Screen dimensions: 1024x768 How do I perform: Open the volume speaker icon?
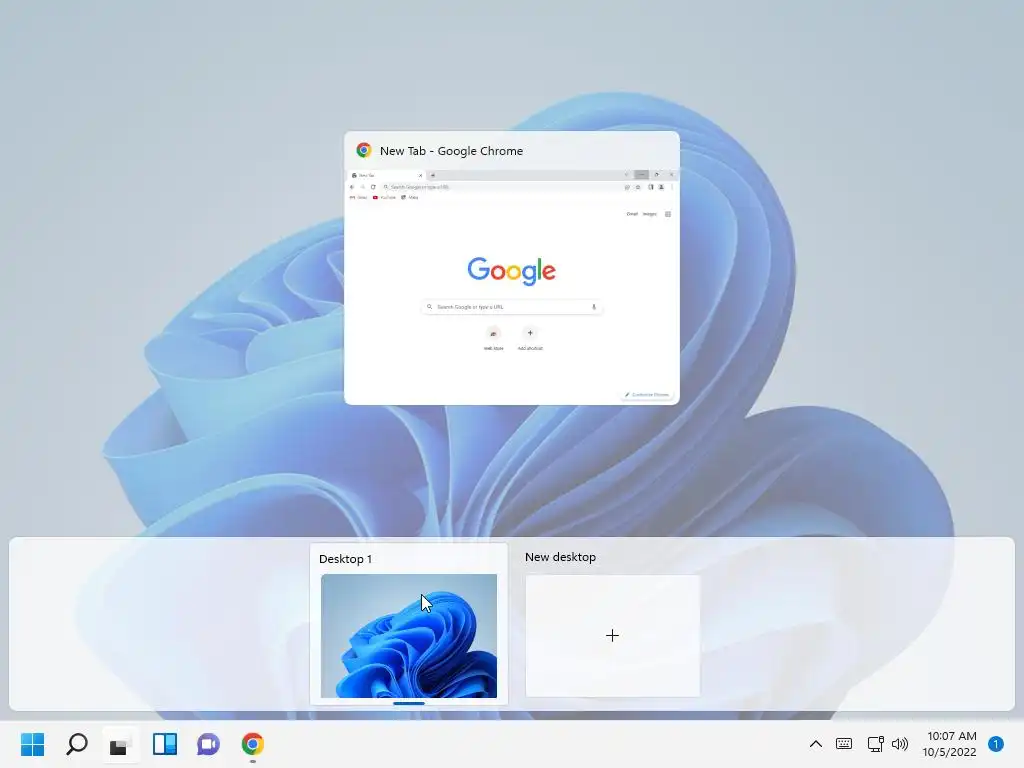point(900,744)
